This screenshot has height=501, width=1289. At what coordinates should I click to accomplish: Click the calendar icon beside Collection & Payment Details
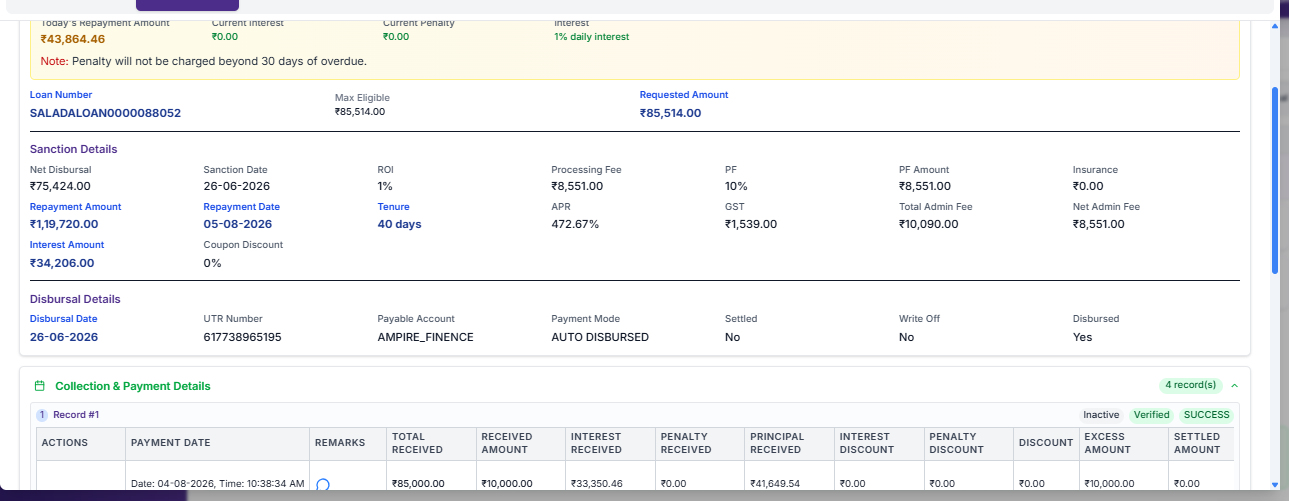pos(40,386)
